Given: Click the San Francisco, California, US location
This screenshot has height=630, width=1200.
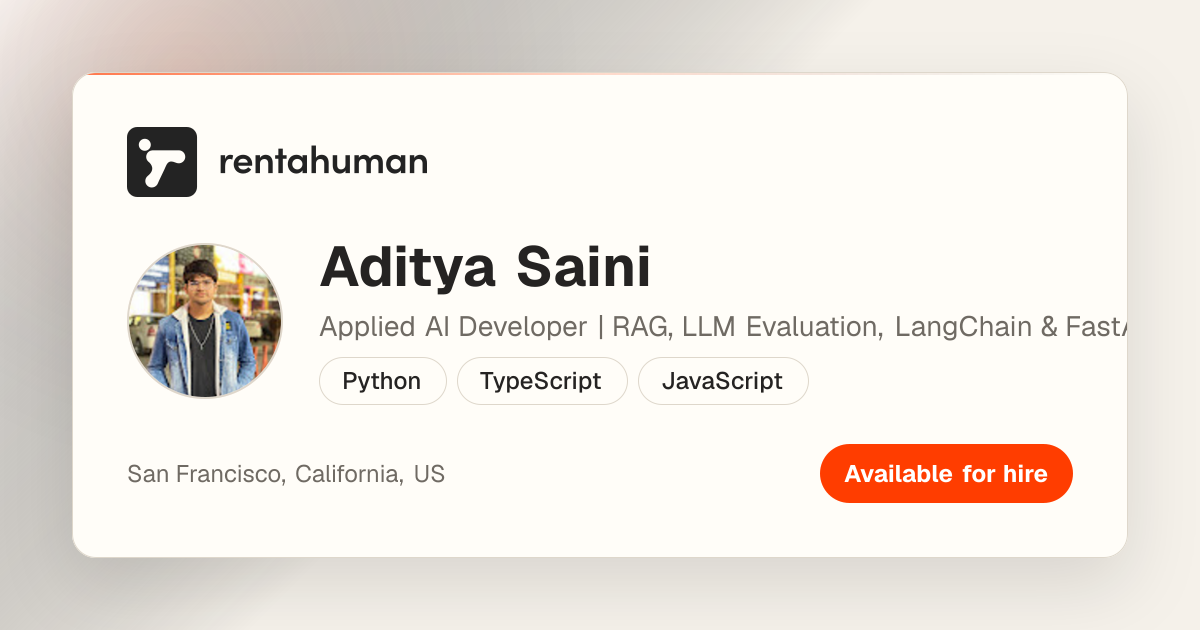Looking at the screenshot, I should [286, 474].
